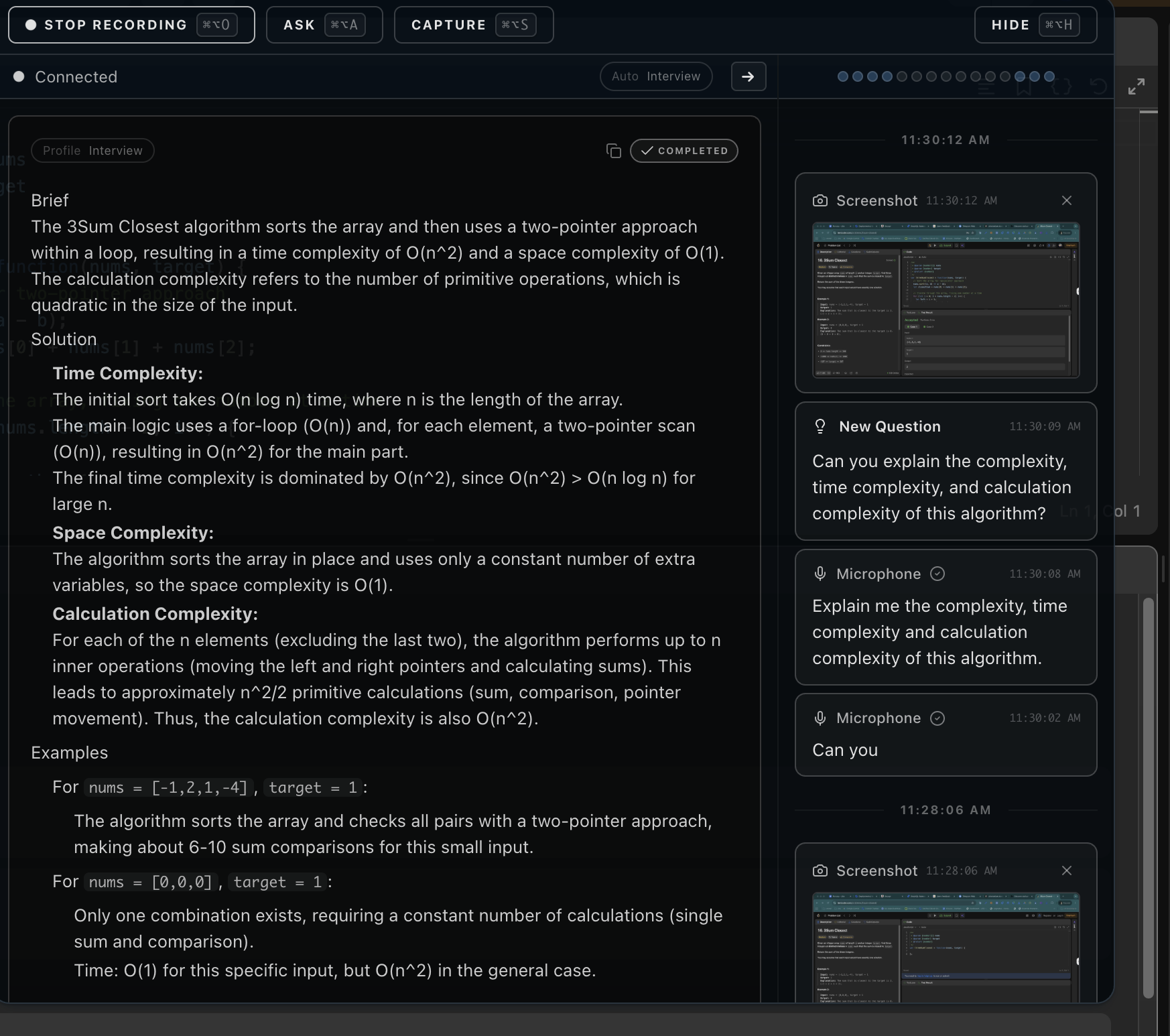1170x1036 pixels.
Task: Open the 11:30:12 AM screenshot thumbnail
Action: click(x=946, y=300)
